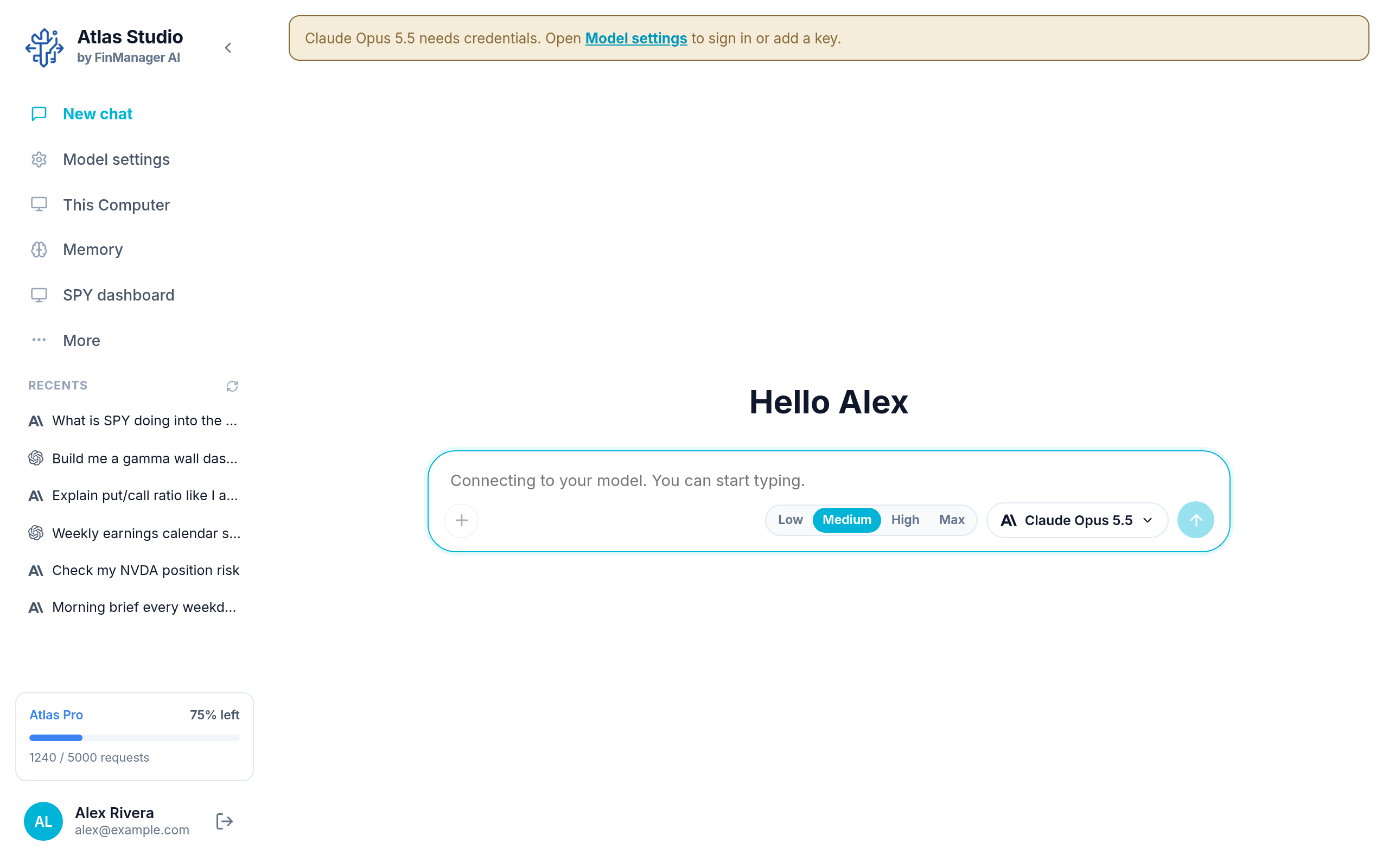Screen dimensions: 1389x868
Task: Set reasoning effort to Medium
Action: point(846,520)
